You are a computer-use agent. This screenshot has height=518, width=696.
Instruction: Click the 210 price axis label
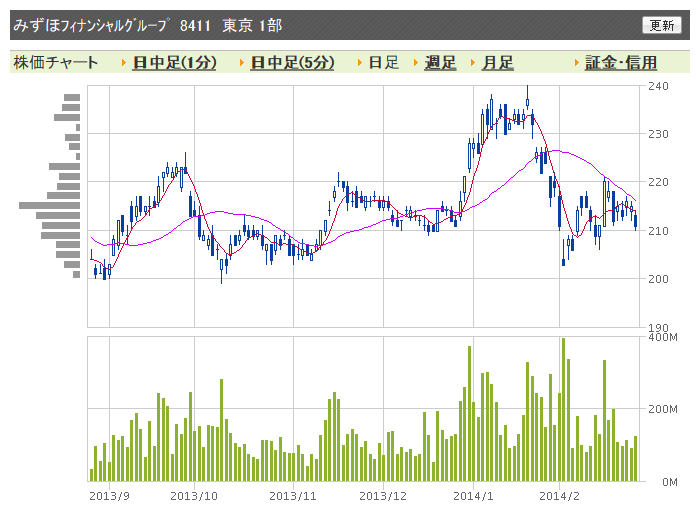[x=658, y=231]
